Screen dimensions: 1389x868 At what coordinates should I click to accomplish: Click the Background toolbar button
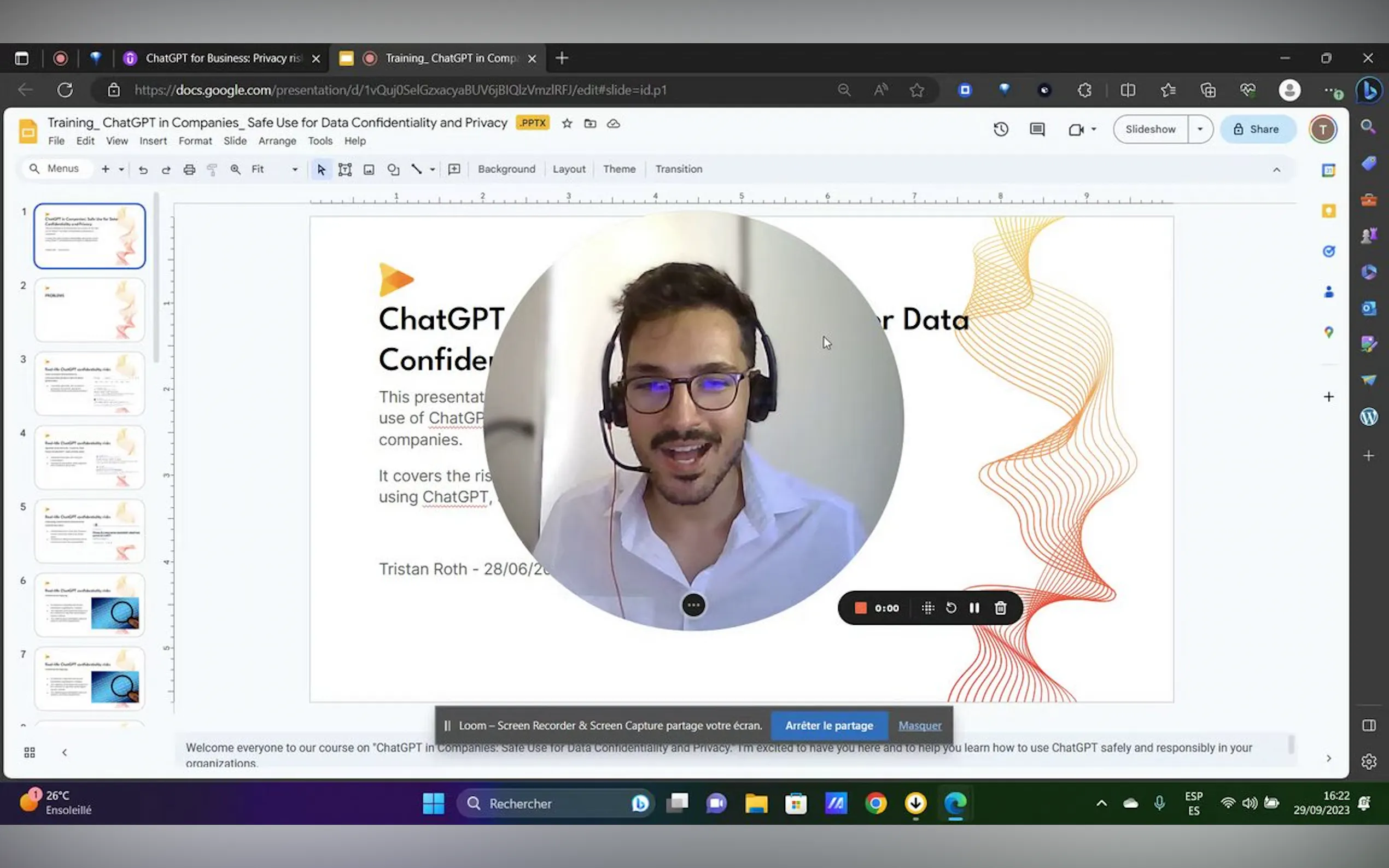pos(506,169)
